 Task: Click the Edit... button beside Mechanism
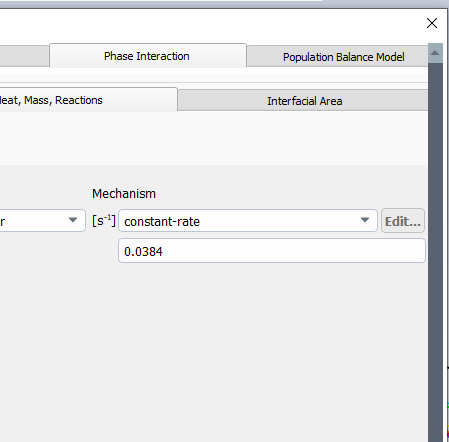tap(403, 221)
